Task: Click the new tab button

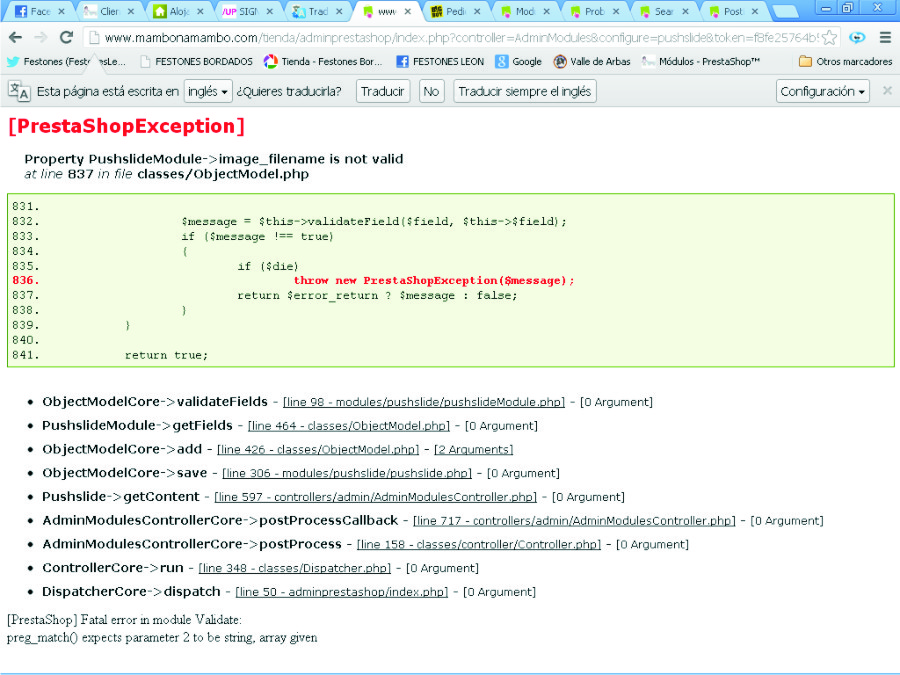Action: [785, 11]
